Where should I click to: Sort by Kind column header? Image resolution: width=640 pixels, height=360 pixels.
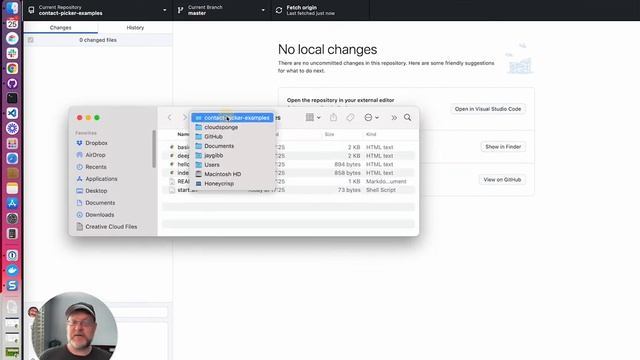tap(371, 134)
